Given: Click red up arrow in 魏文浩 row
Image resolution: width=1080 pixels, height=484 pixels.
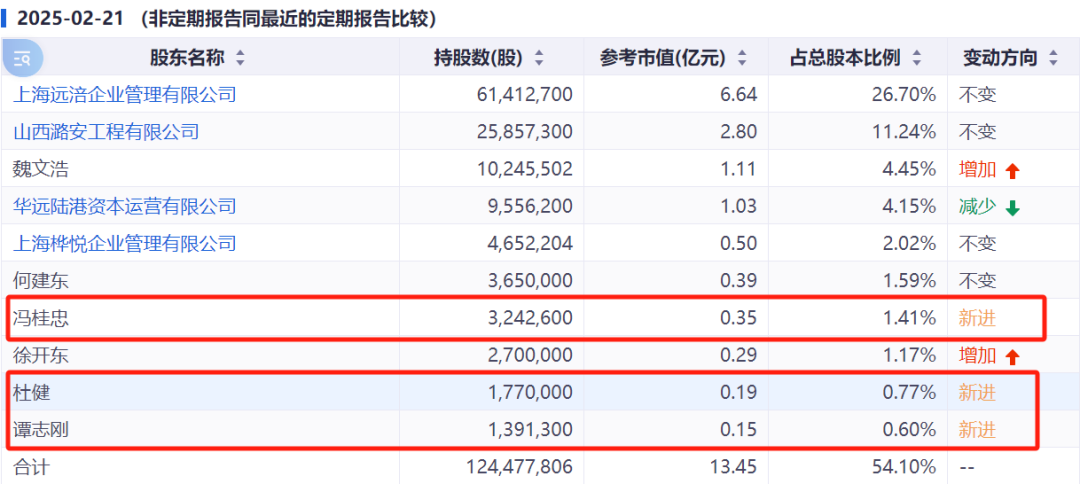Looking at the screenshot, I should (x=1012, y=170).
